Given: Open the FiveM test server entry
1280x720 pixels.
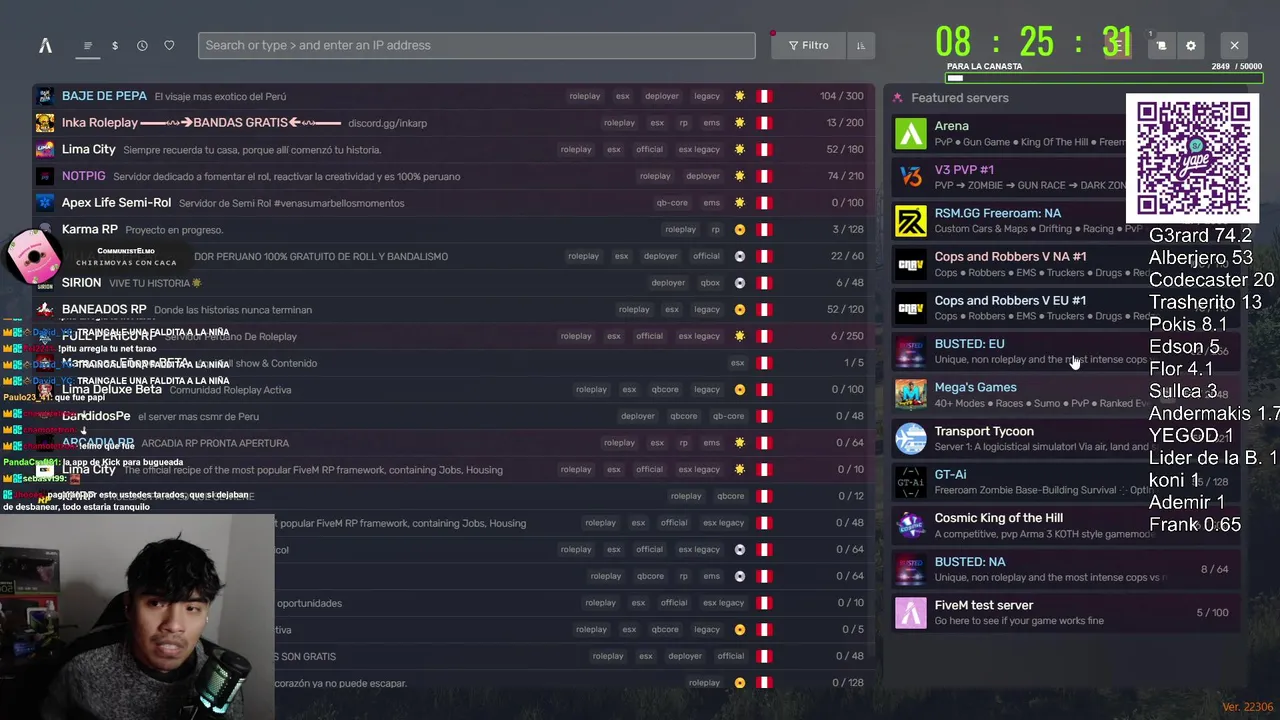Looking at the screenshot, I should click(1066, 612).
